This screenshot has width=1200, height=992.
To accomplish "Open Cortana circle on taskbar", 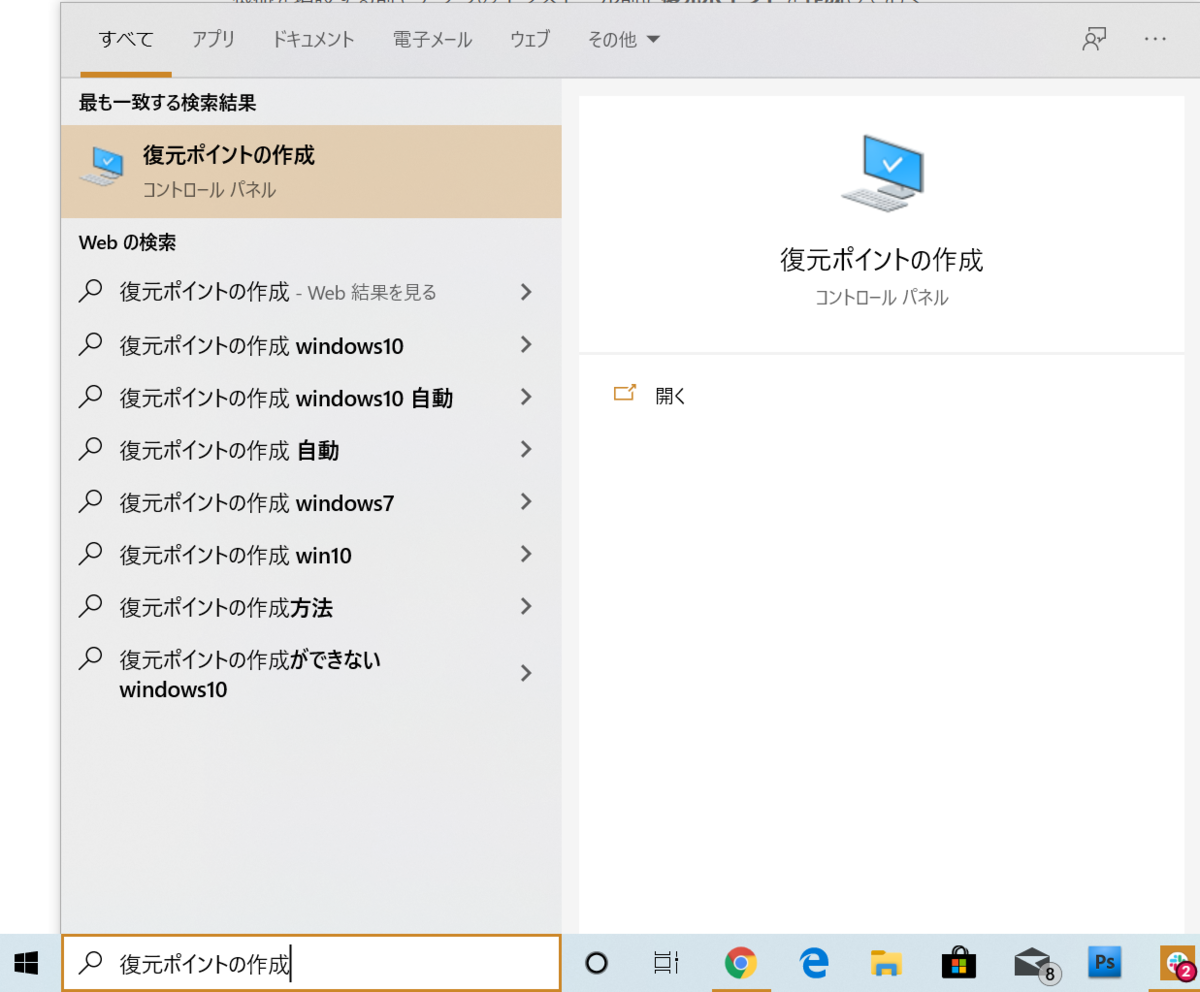I will point(596,963).
